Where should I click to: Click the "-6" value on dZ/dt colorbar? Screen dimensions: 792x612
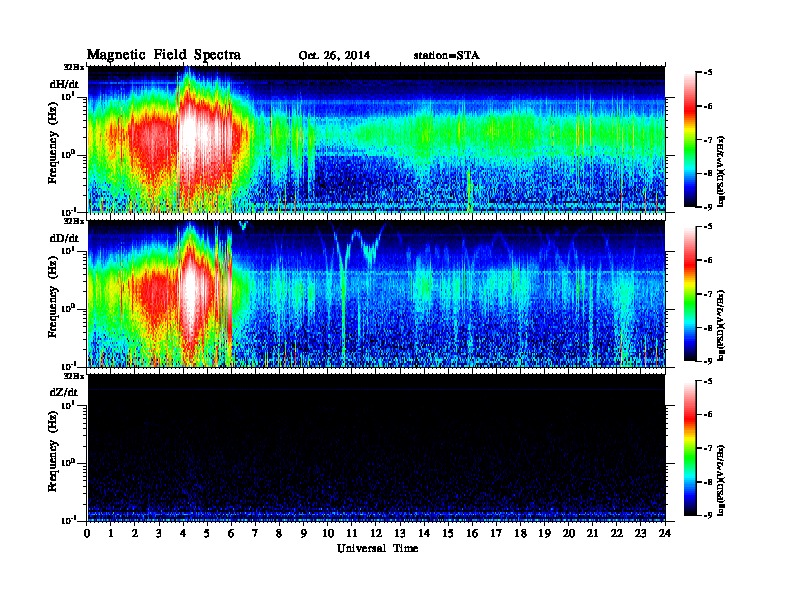[708, 415]
